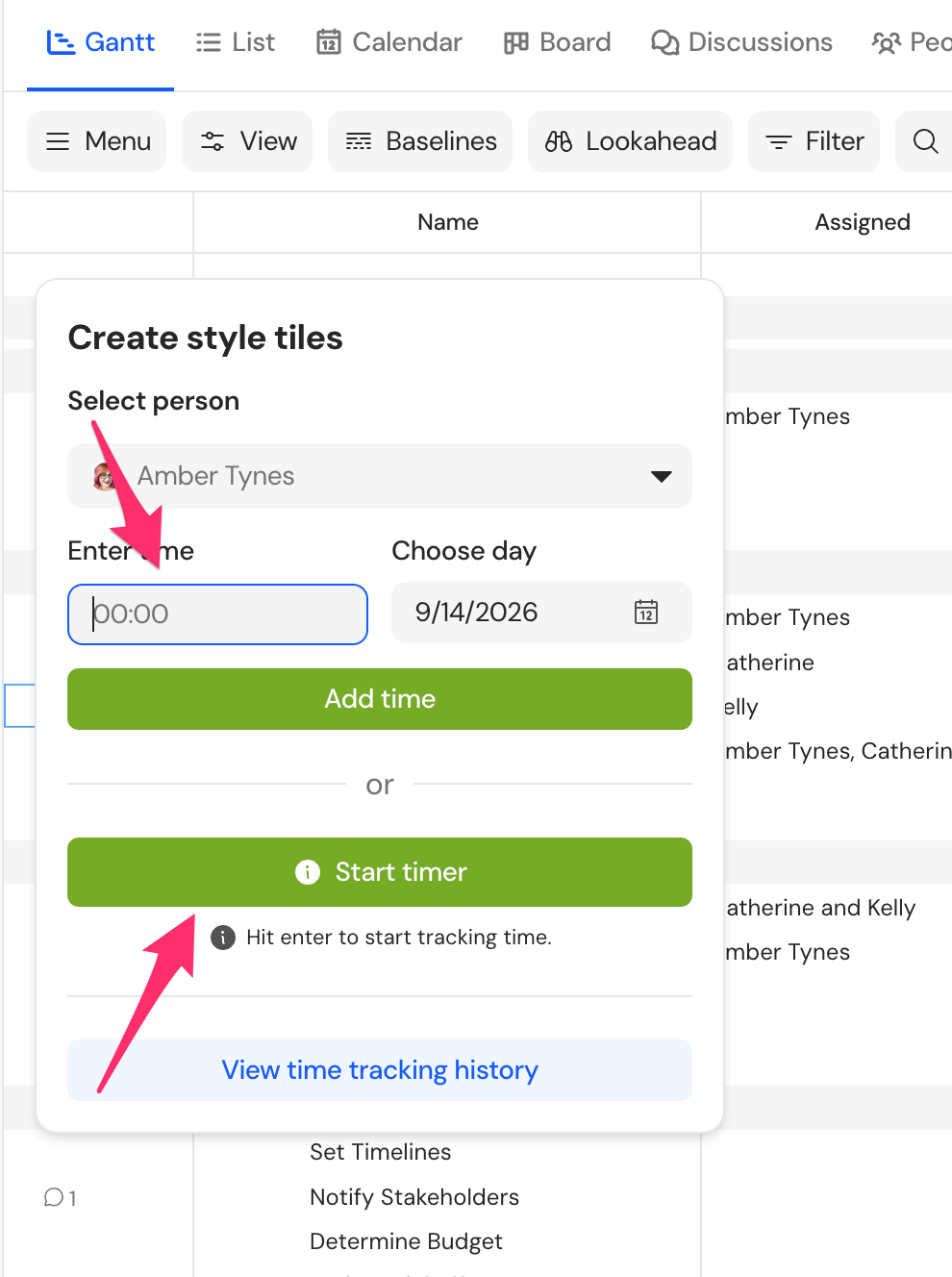The width and height of the screenshot is (952, 1277).
Task: Open the Discussions tab
Action: click(x=741, y=42)
